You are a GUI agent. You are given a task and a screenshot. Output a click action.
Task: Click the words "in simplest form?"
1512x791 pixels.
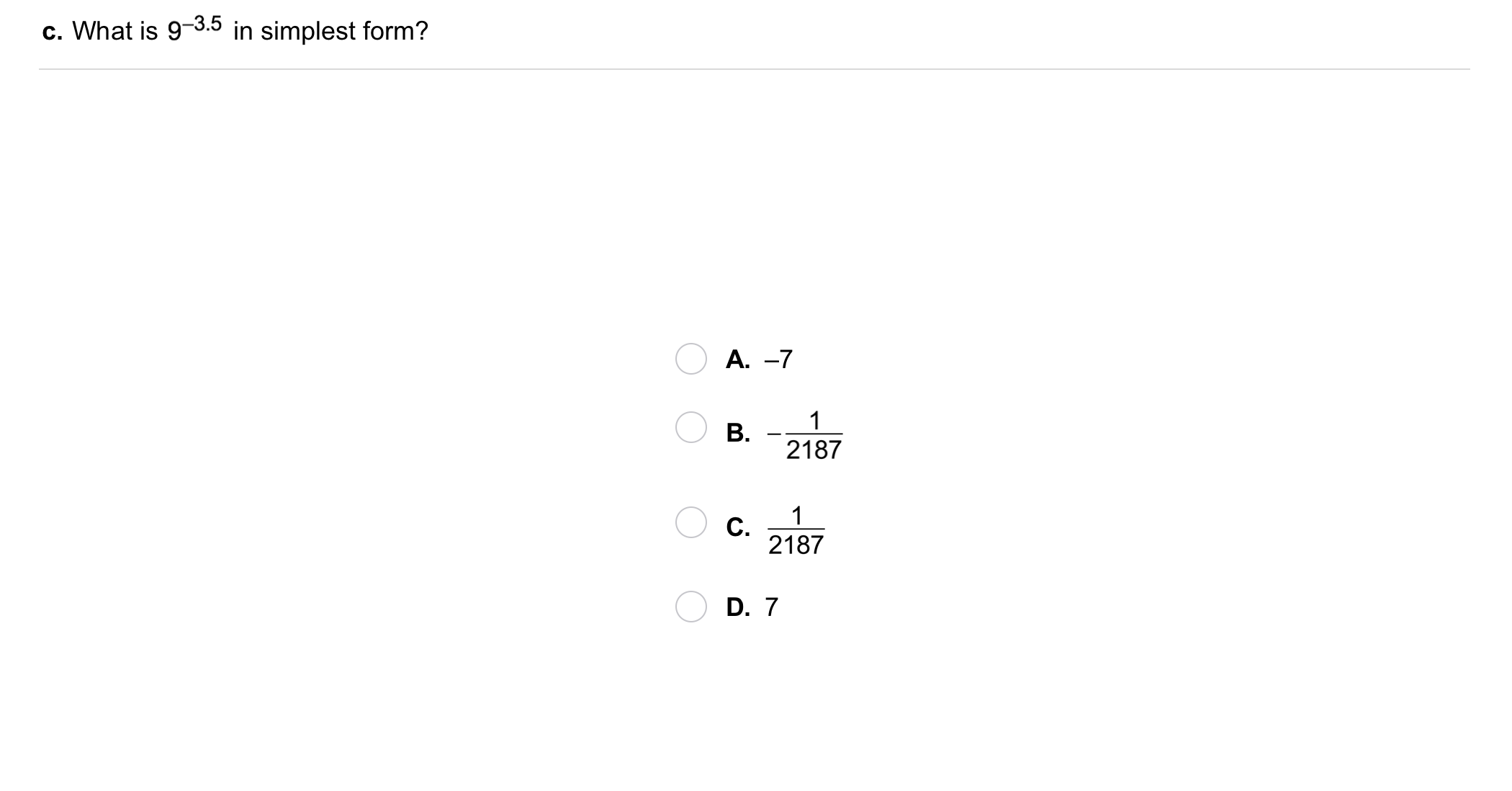(330, 31)
